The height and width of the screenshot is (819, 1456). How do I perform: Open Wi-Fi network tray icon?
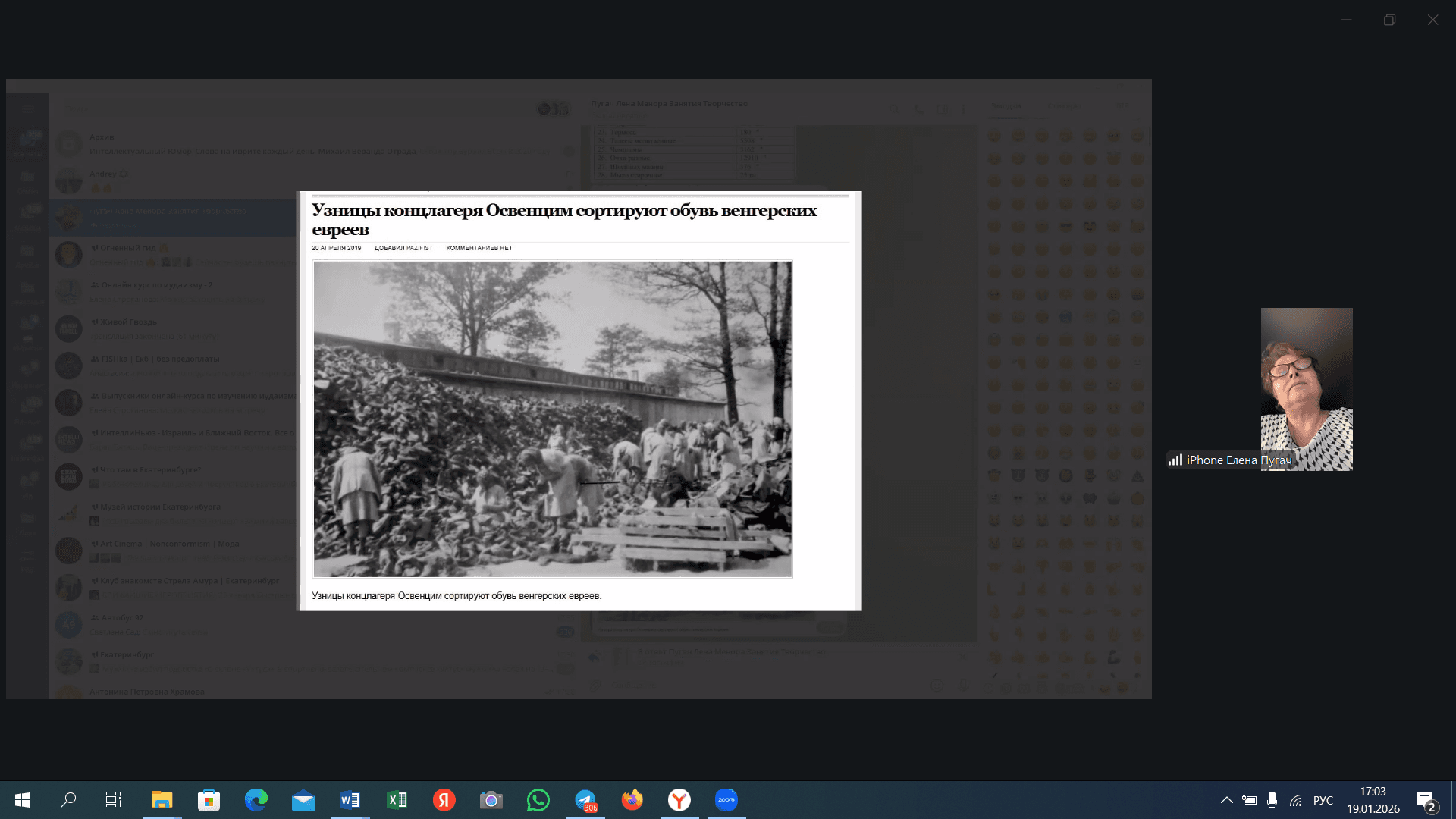point(1296,800)
